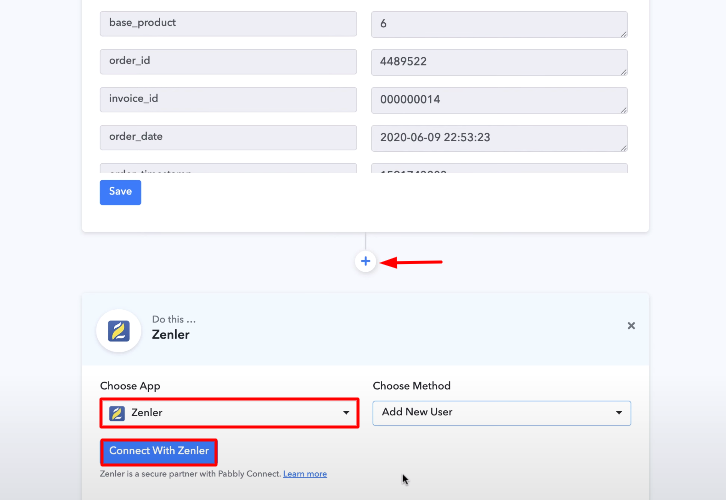Click the 'Do this ...' step label
The image size is (726, 500).
pyautogui.click(x=174, y=319)
